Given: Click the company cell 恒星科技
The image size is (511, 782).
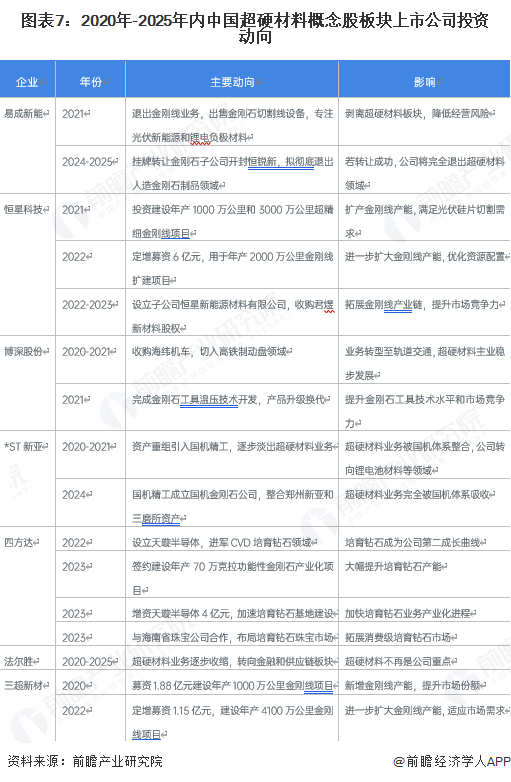Looking at the screenshot, I should click(23, 210).
